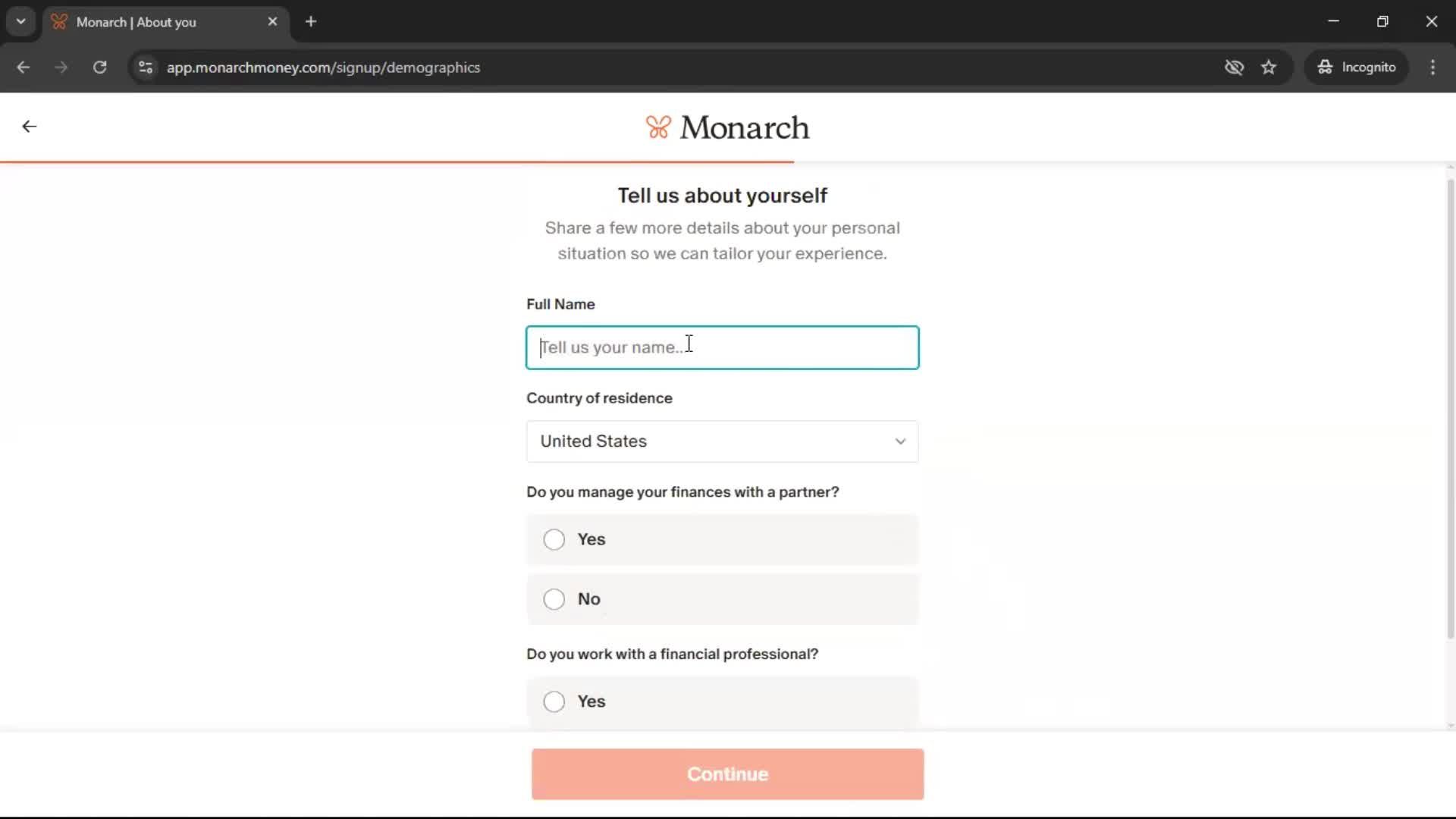
Task: Select No for managing finances with partner
Action: [554, 599]
